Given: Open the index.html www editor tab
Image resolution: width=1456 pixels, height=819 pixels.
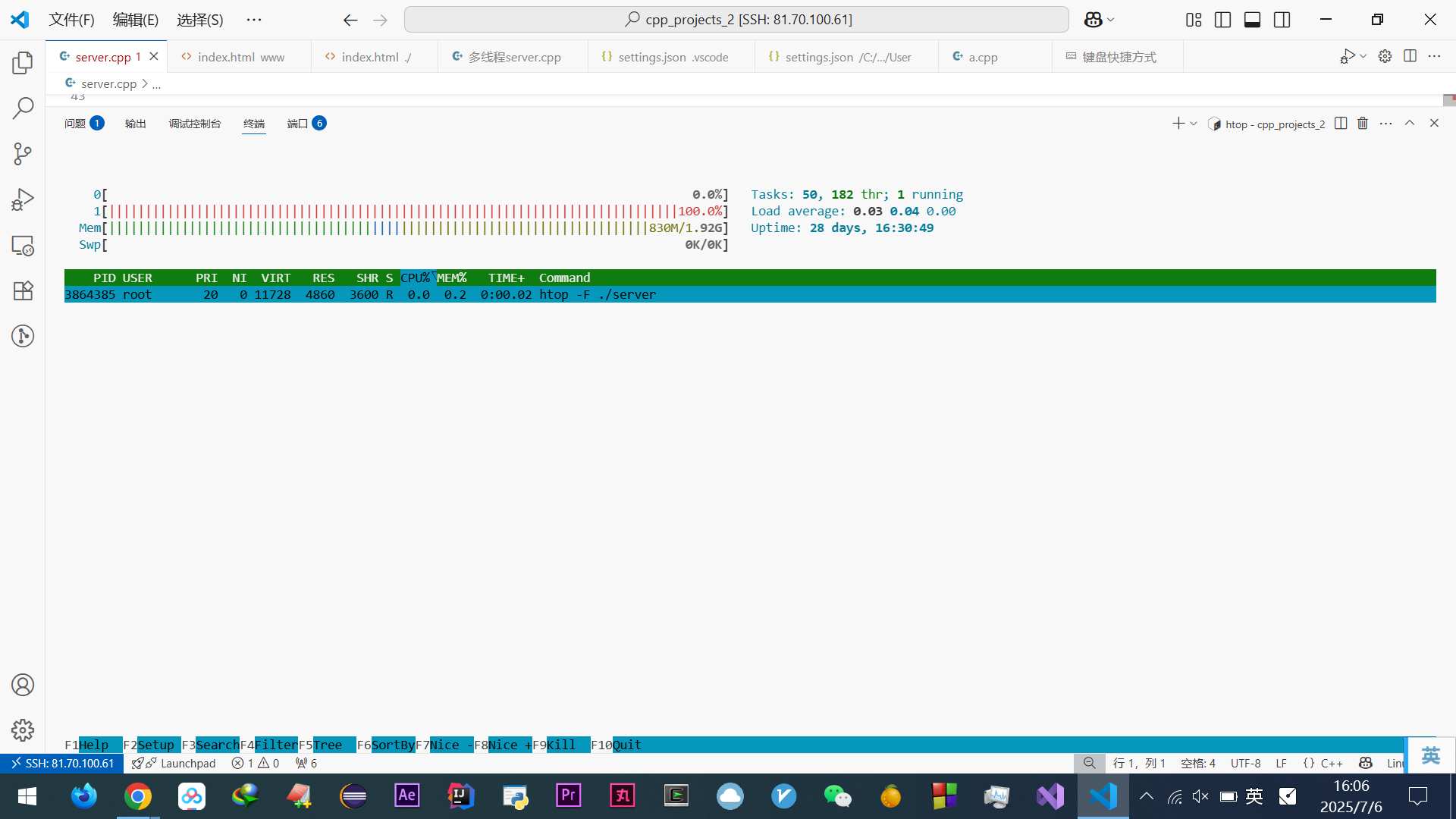Looking at the screenshot, I should (x=240, y=57).
